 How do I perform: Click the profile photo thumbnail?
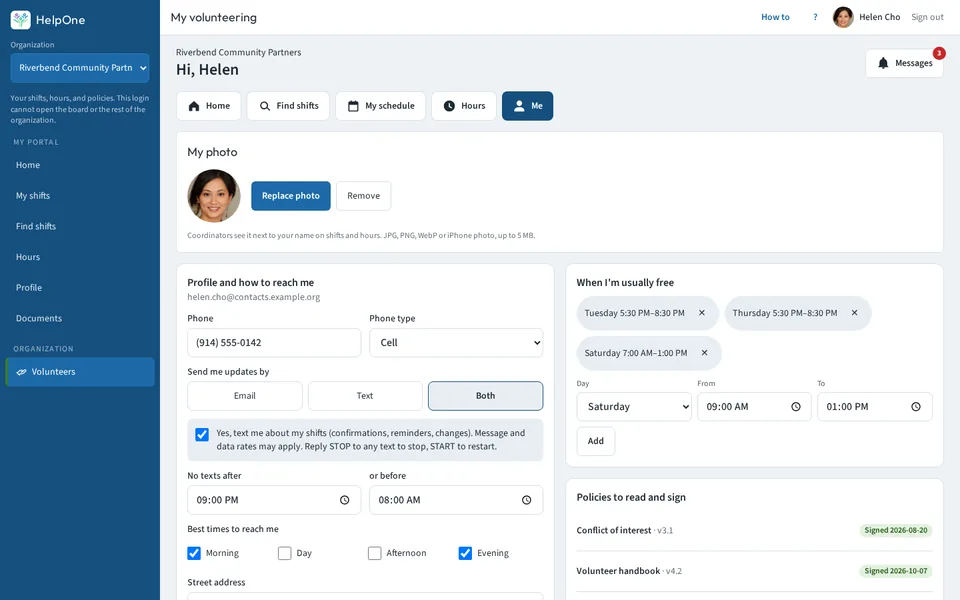(x=214, y=196)
